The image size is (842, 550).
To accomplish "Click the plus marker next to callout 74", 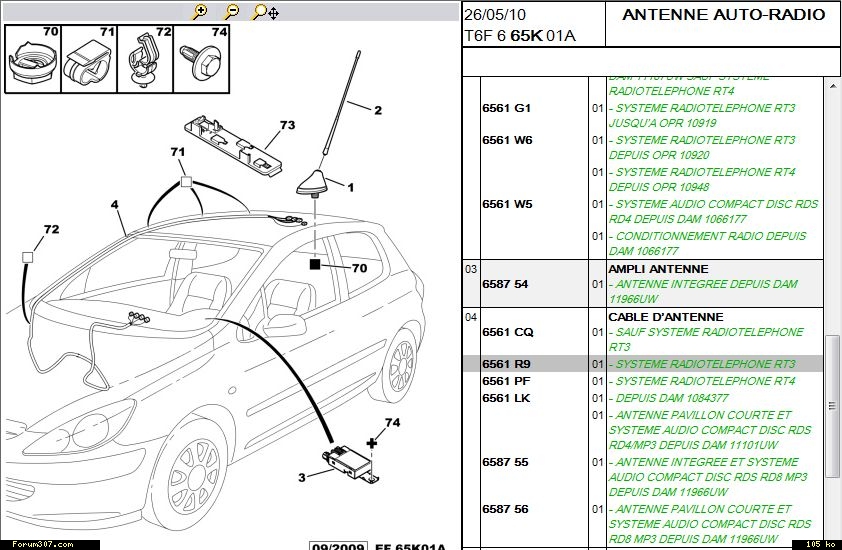I will tap(372, 442).
